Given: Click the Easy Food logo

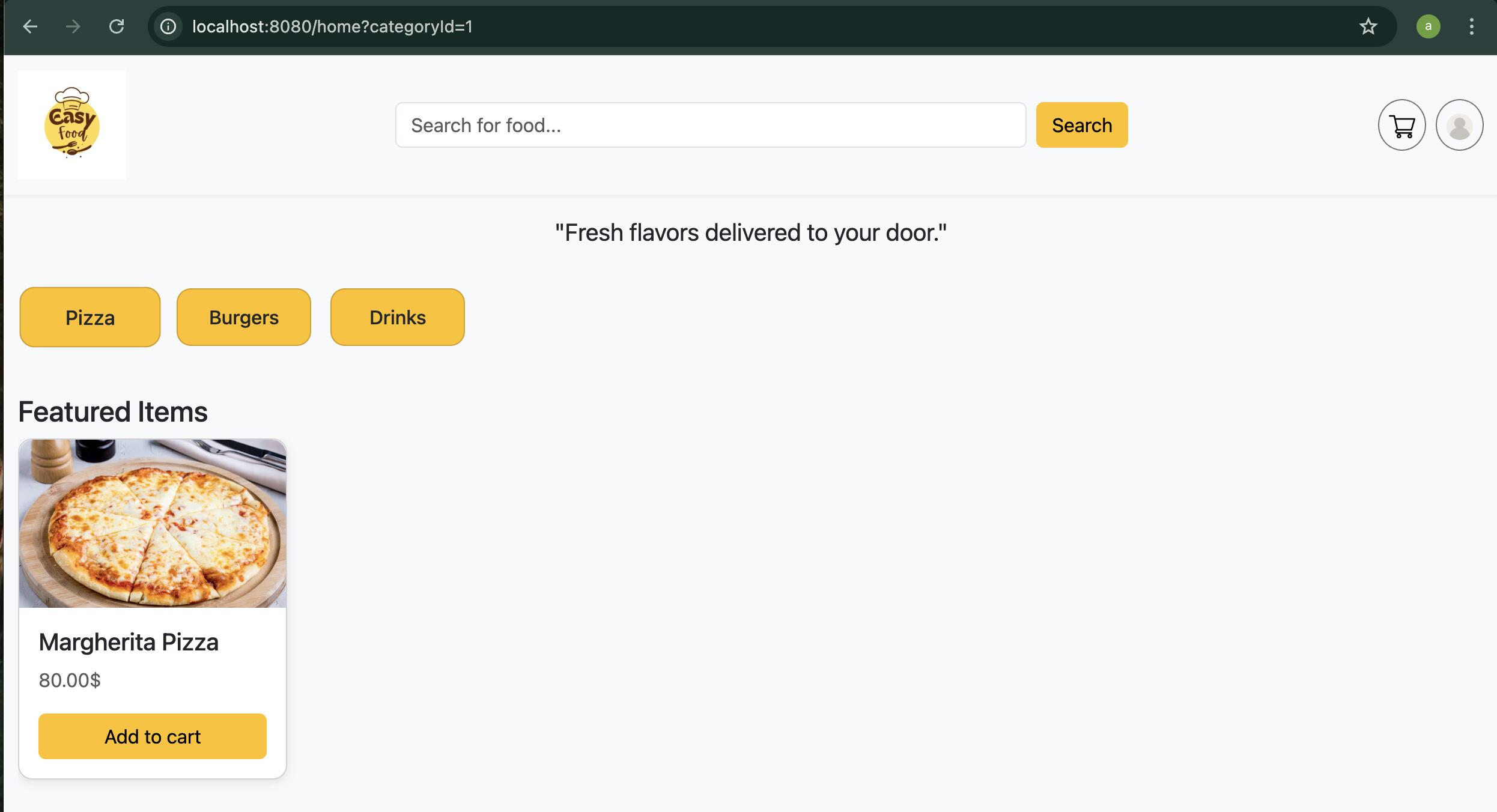Looking at the screenshot, I should click(x=71, y=124).
